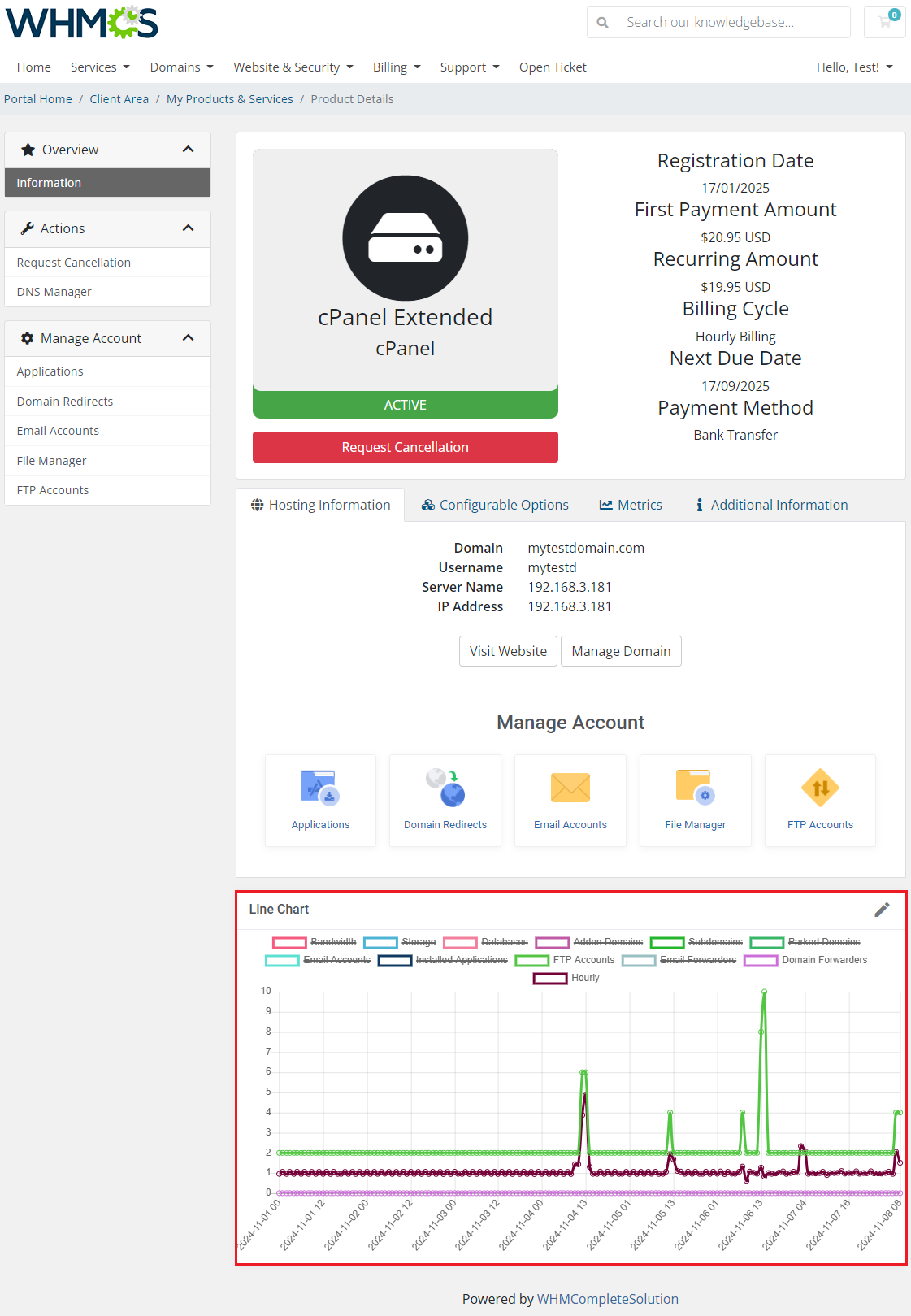Select Email Accounts in the sidebar
The image size is (911, 1316).
pyautogui.click(x=107, y=431)
